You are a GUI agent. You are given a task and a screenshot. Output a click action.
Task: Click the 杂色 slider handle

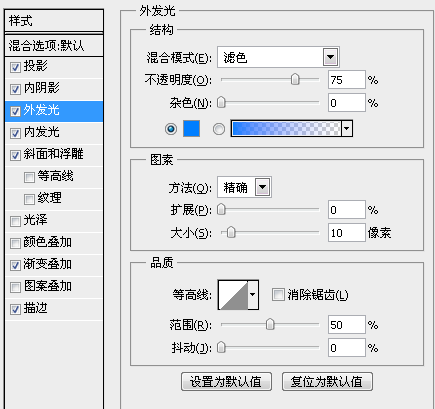pos(221,103)
